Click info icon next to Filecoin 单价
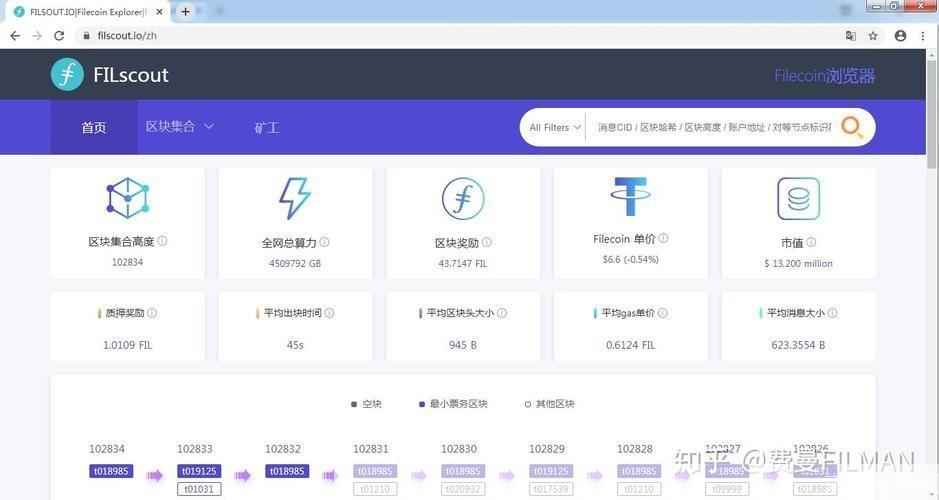 tap(664, 238)
